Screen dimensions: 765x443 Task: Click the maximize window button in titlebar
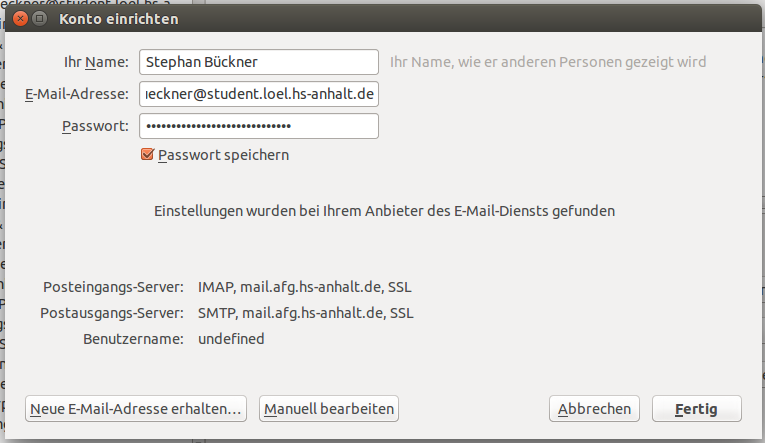tap(39, 18)
